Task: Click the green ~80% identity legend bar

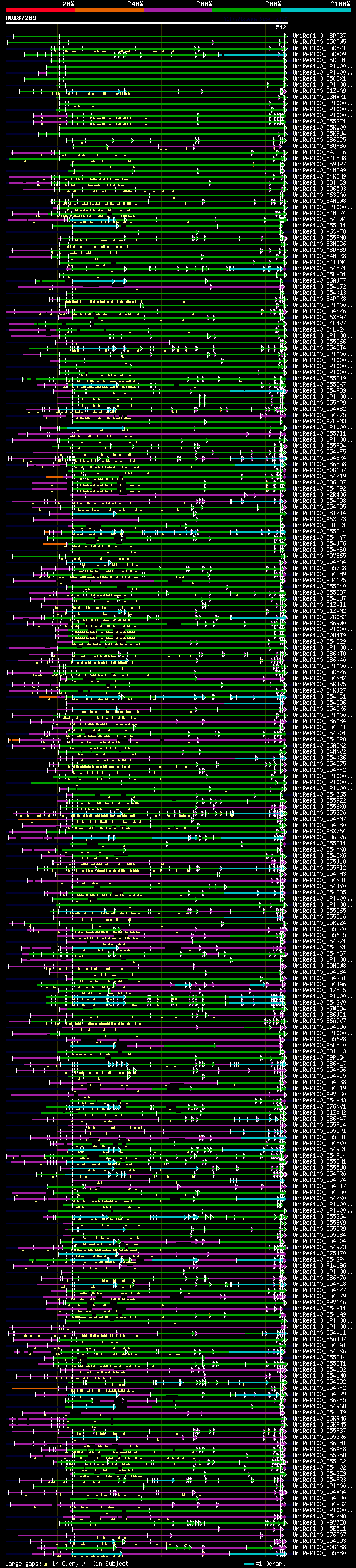Action: coord(247,10)
